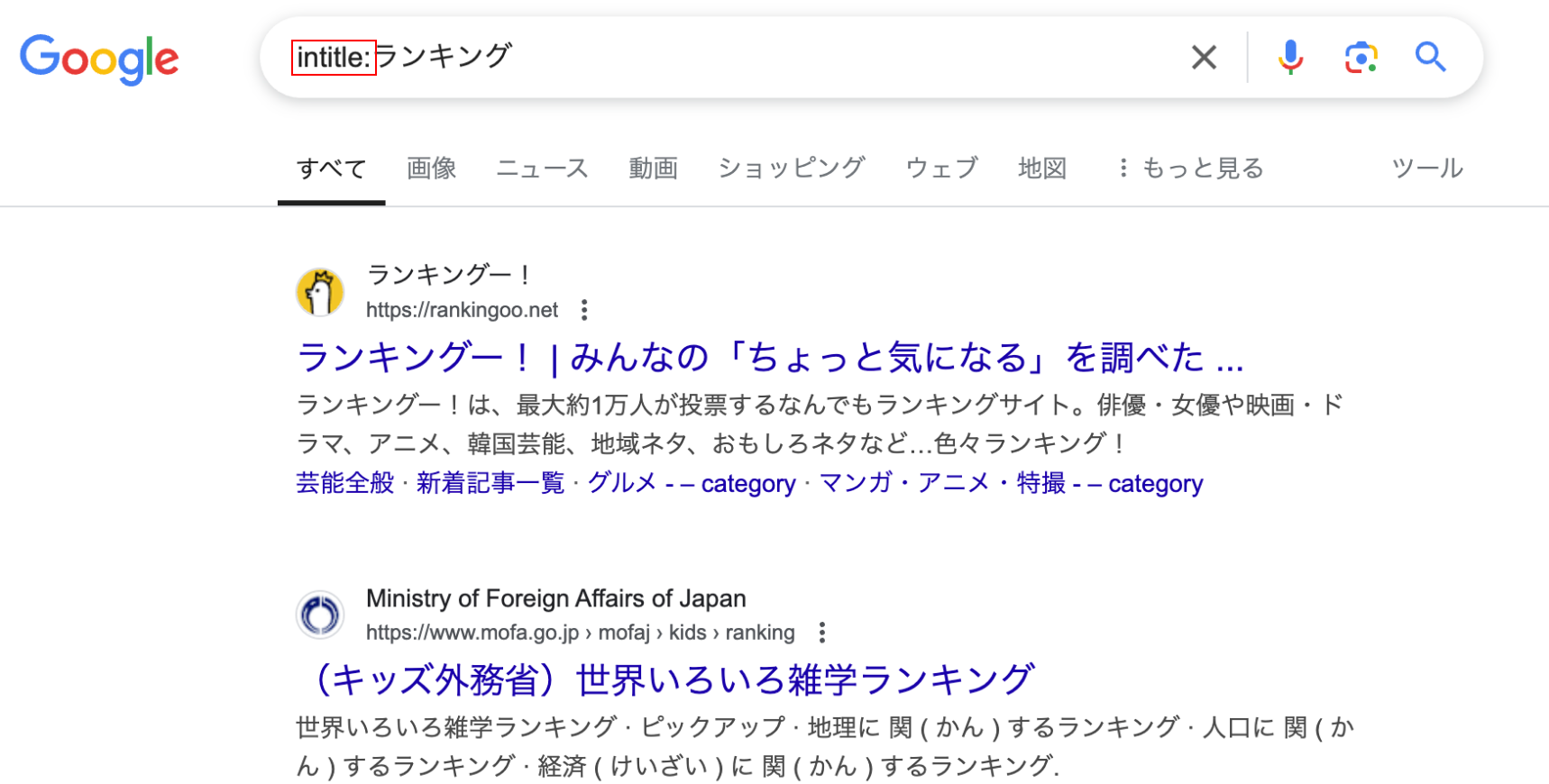Expand the もっと見る menu
1549x784 pixels.
[1190, 169]
